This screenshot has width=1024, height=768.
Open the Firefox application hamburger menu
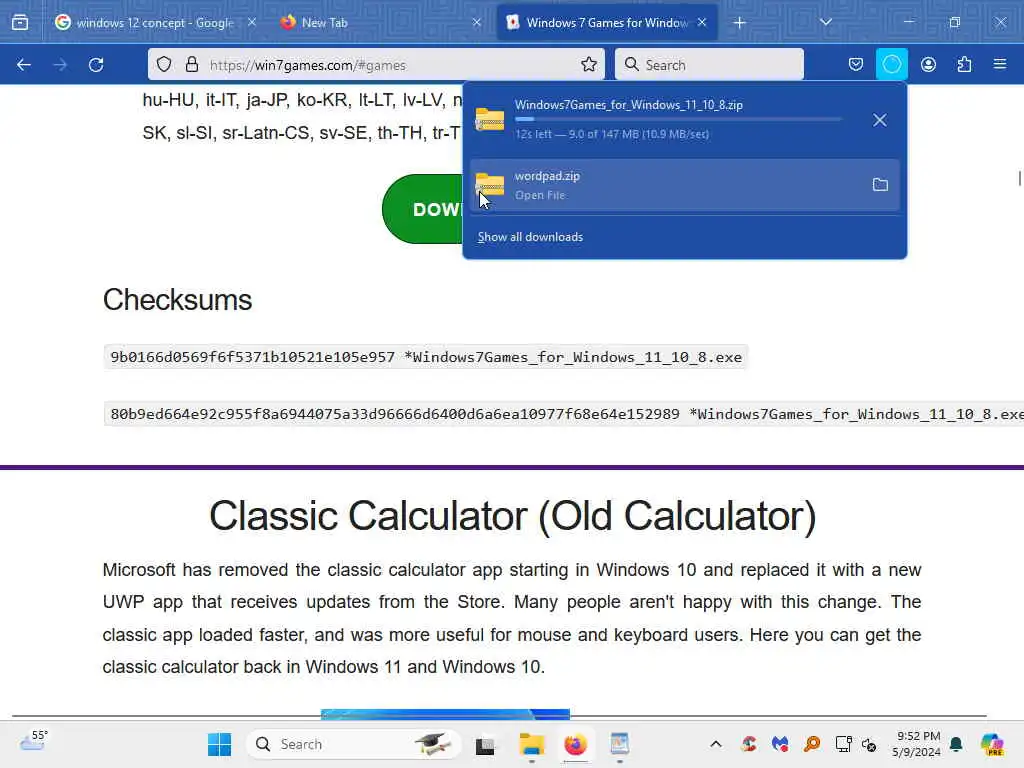(x=1000, y=65)
